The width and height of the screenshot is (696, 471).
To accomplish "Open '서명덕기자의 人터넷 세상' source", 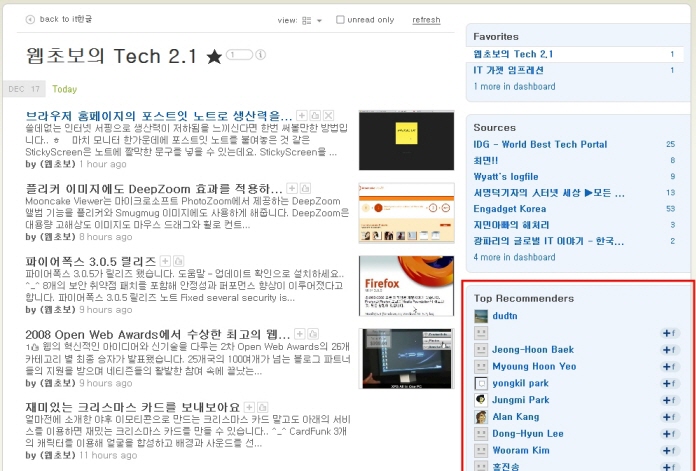I will pos(549,193).
